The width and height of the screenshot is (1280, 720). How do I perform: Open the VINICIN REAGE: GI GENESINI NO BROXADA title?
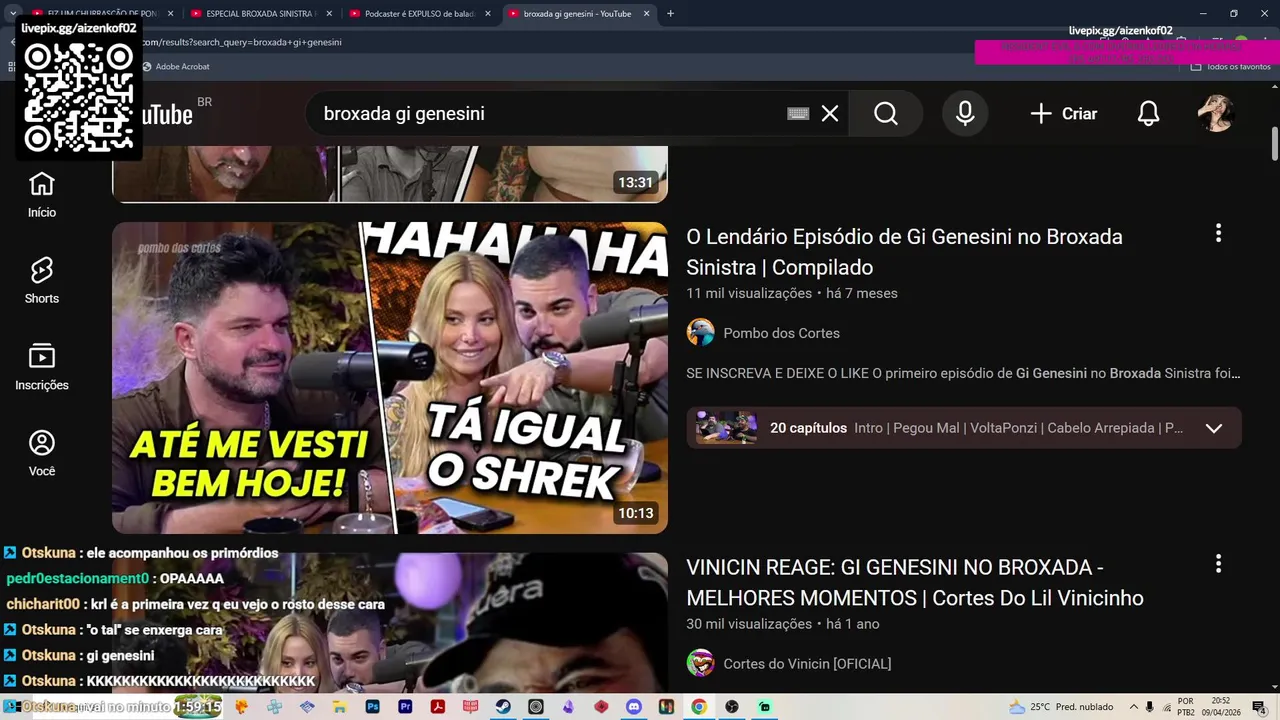(914, 583)
